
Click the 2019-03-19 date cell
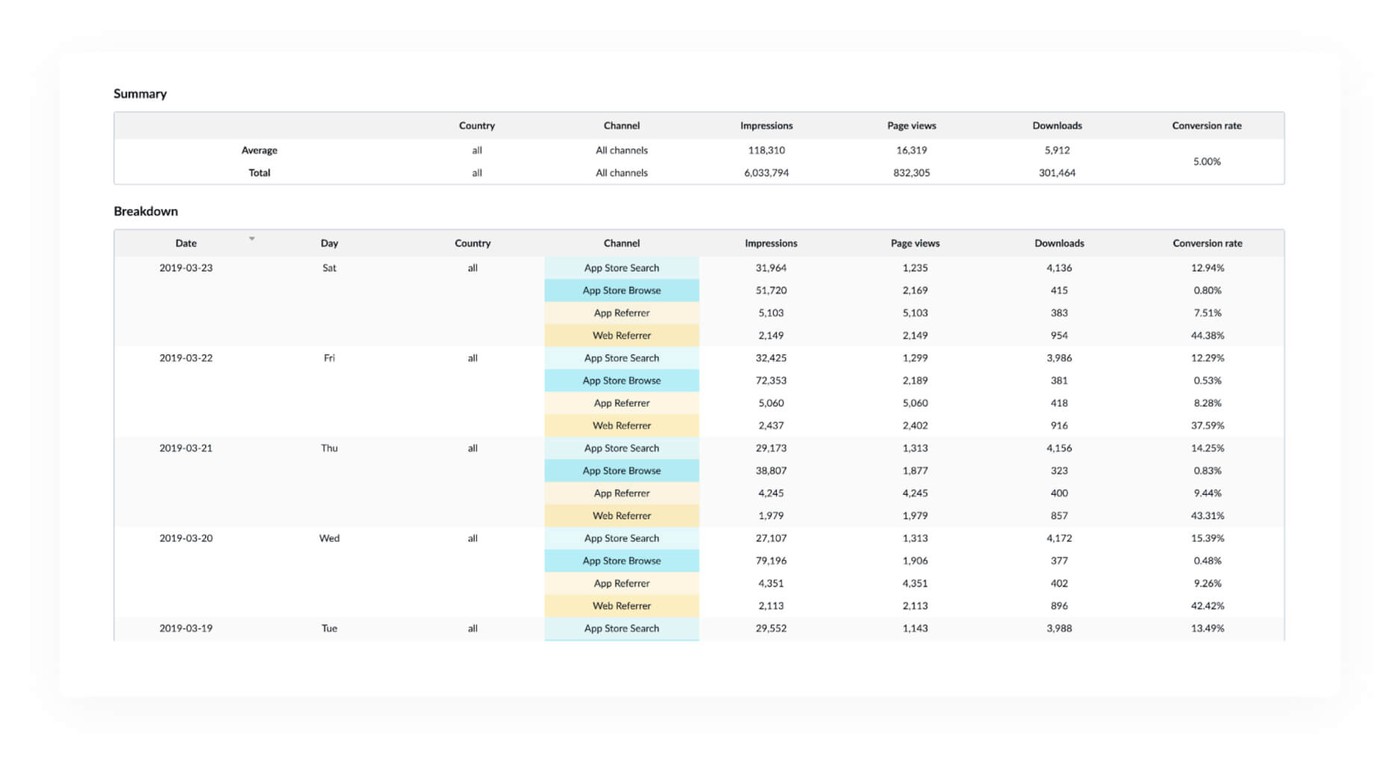click(186, 629)
